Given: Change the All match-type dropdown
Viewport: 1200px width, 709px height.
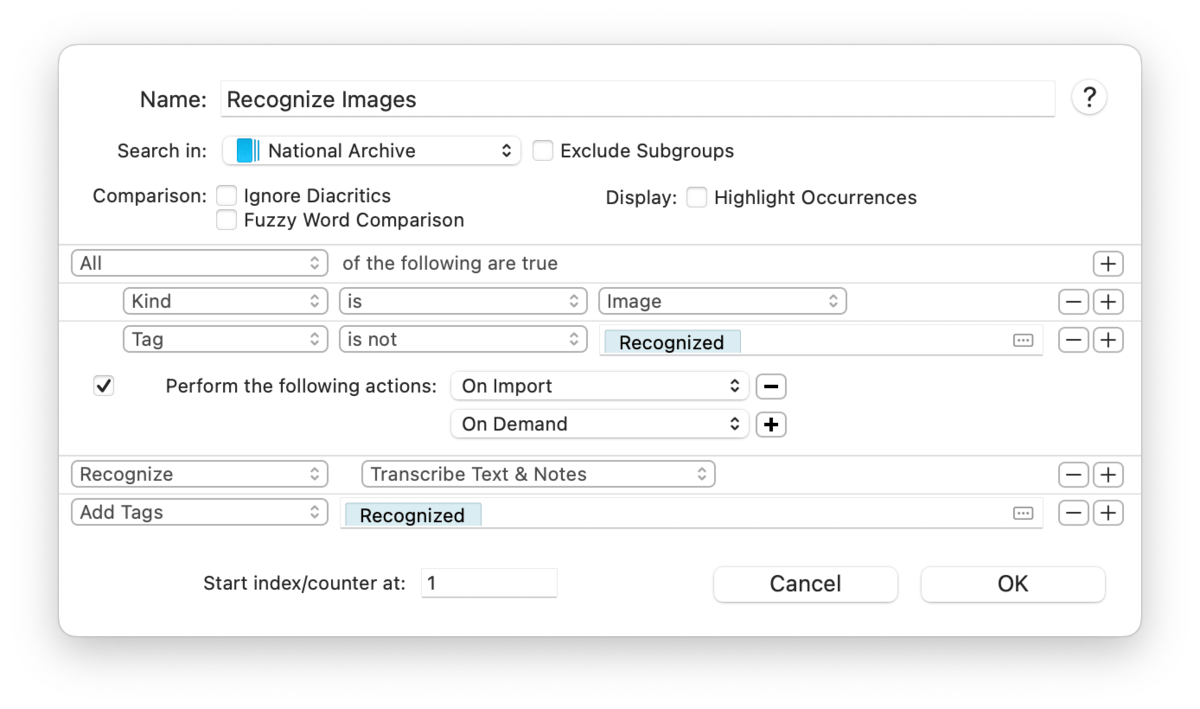Looking at the screenshot, I should click(200, 264).
